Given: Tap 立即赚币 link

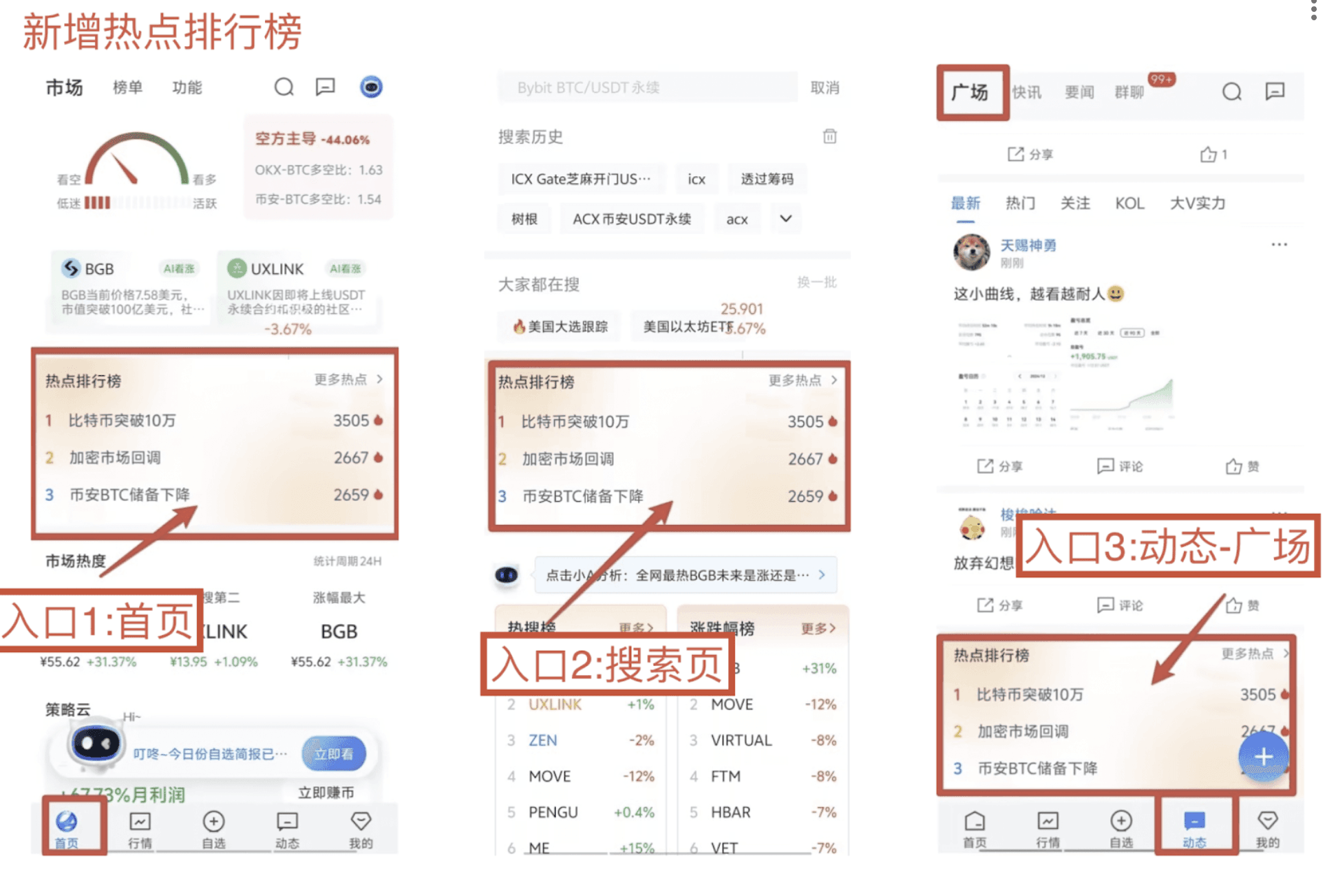Looking at the screenshot, I should click(x=326, y=793).
